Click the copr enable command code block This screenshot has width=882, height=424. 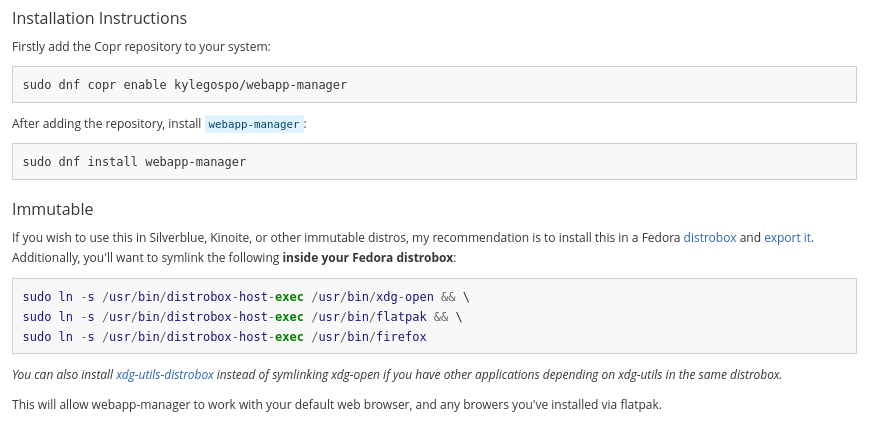pos(434,85)
